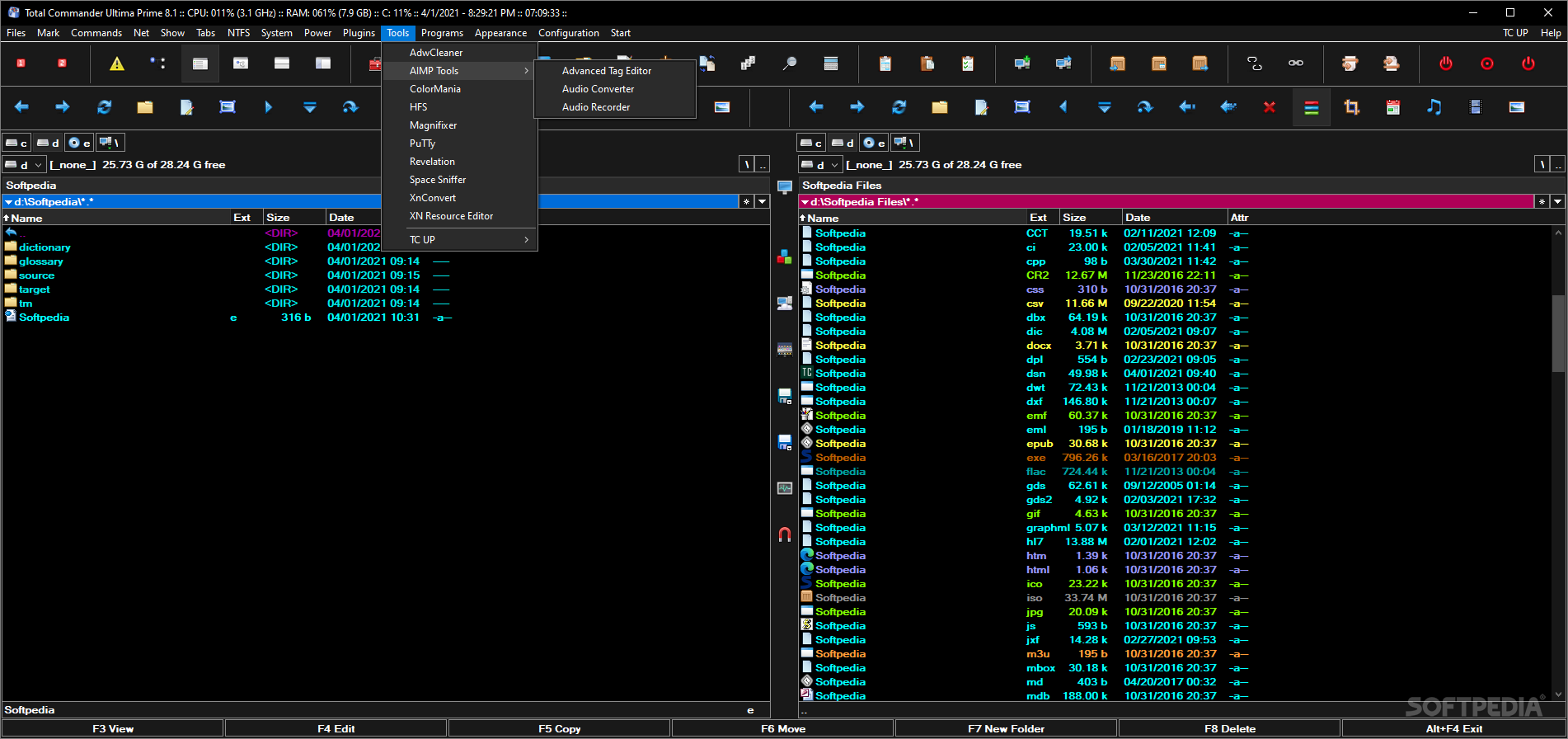Open right panel favorites asterisk button

1542,202
